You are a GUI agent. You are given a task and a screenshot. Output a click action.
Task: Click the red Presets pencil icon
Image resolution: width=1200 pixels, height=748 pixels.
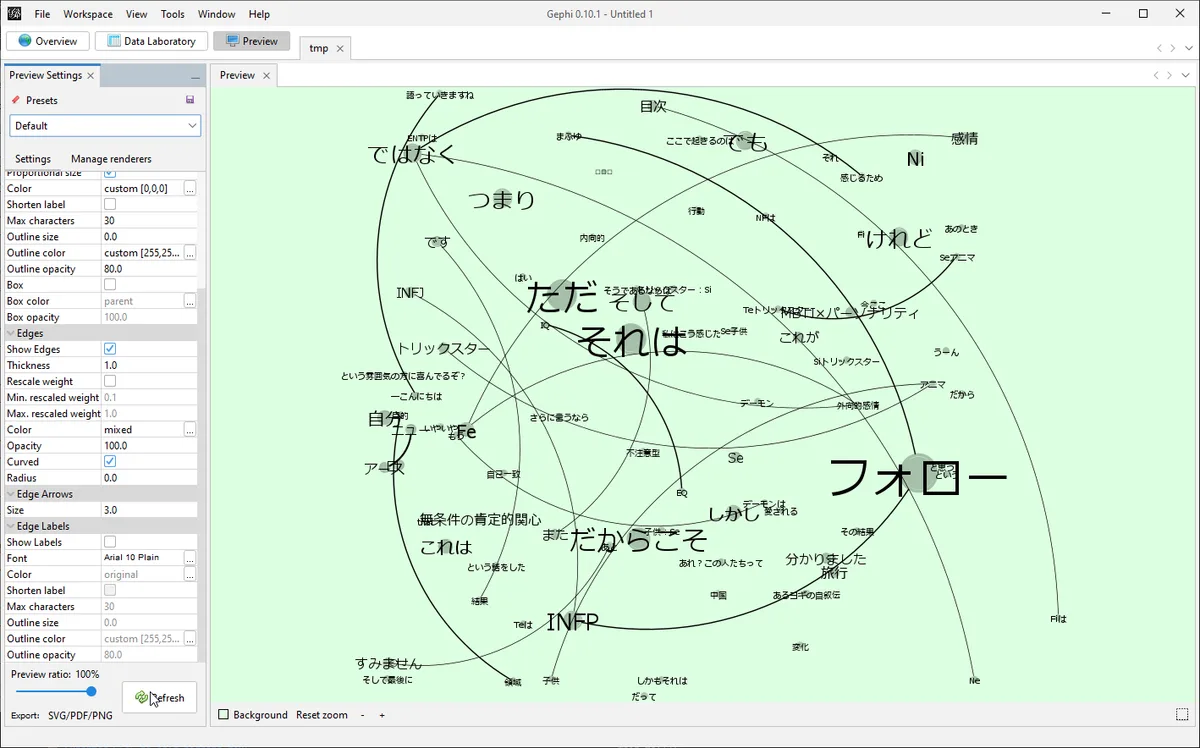point(16,100)
